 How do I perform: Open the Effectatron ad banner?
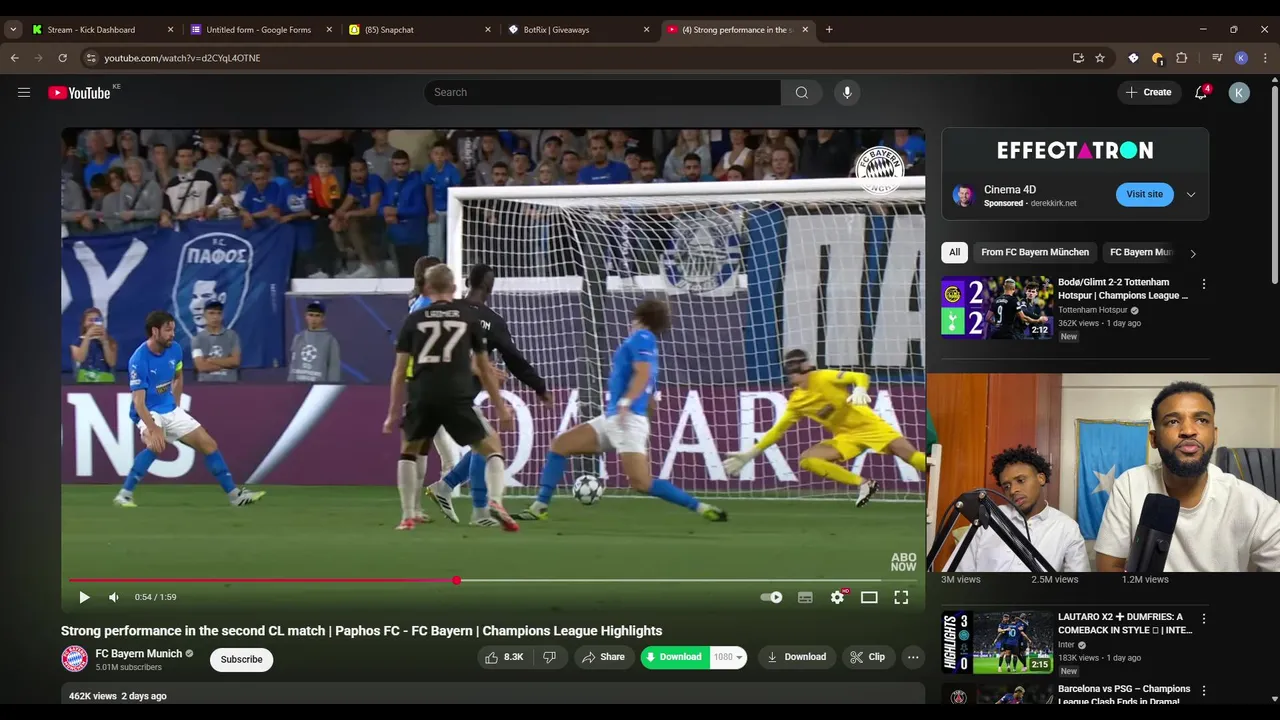click(x=1075, y=150)
